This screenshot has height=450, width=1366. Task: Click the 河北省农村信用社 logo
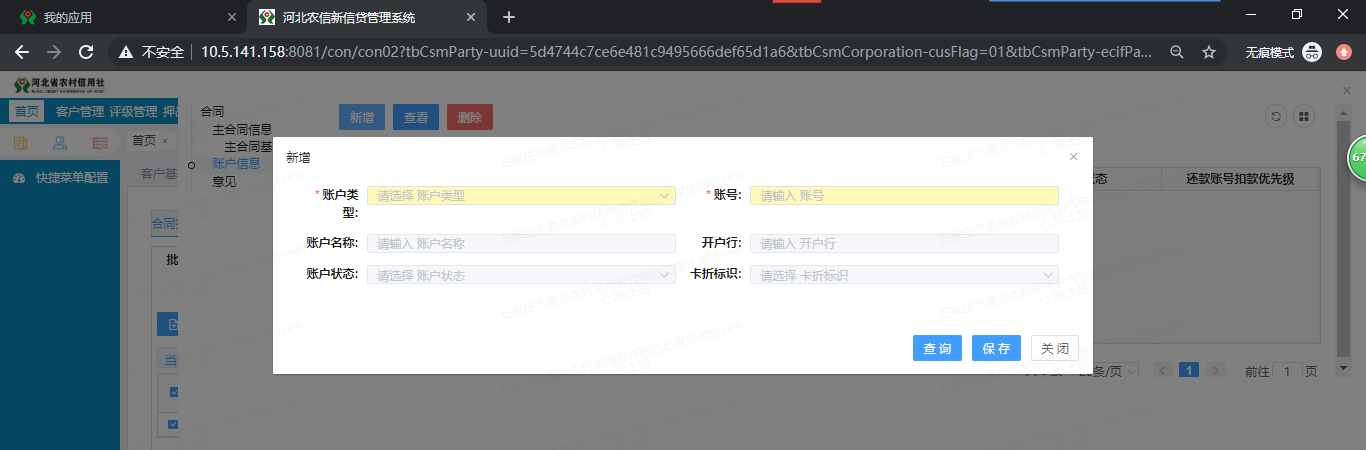pos(60,86)
